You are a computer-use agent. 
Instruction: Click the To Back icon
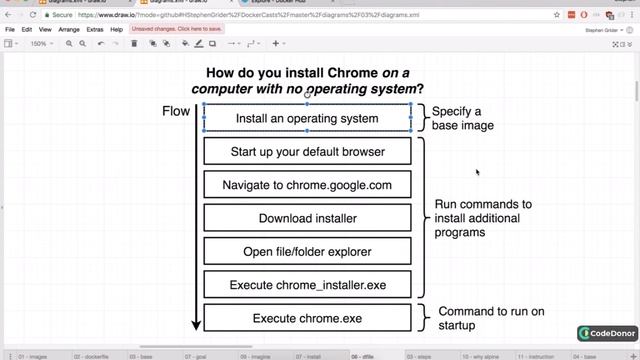click(x=167, y=43)
